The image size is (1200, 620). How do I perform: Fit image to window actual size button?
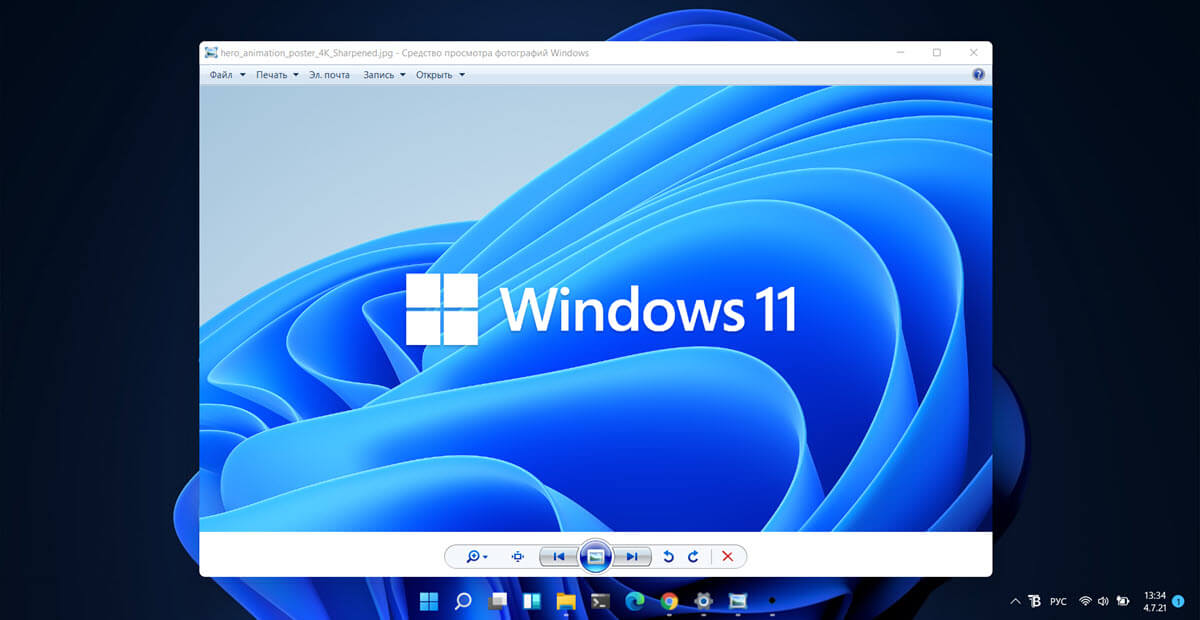click(518, 557)
